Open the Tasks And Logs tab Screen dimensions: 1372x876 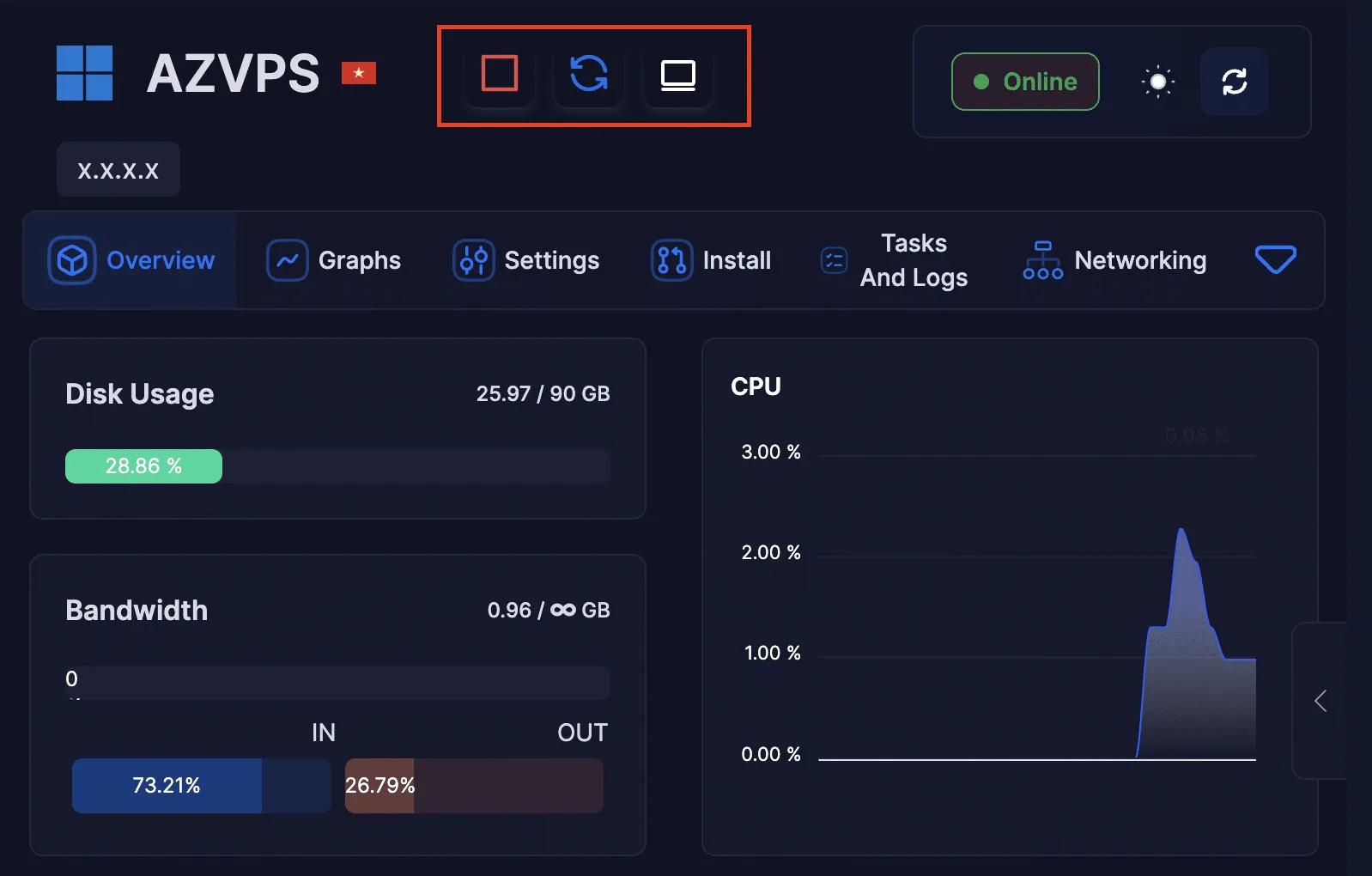pos(895,260)
